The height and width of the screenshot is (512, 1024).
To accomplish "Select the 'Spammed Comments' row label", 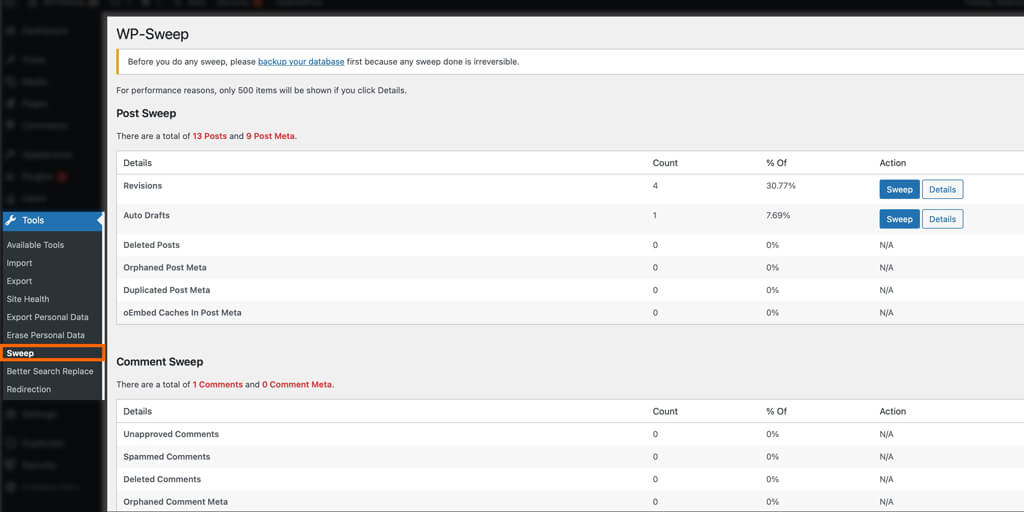I will point(167,456).
